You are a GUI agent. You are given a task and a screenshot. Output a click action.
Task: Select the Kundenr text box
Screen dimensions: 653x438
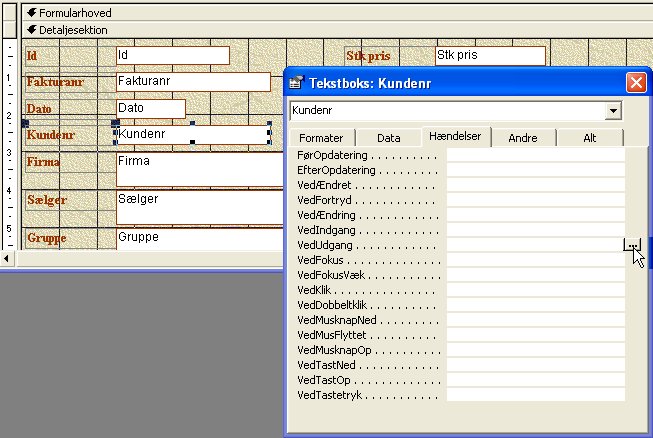pyautogui.click(x=193, y=134)
